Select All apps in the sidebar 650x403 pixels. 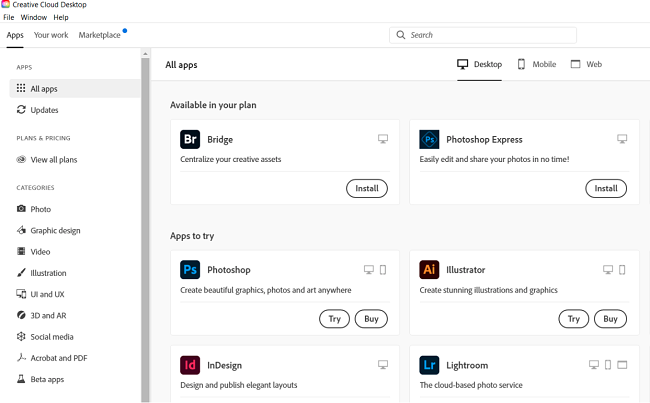coord(75,89)
